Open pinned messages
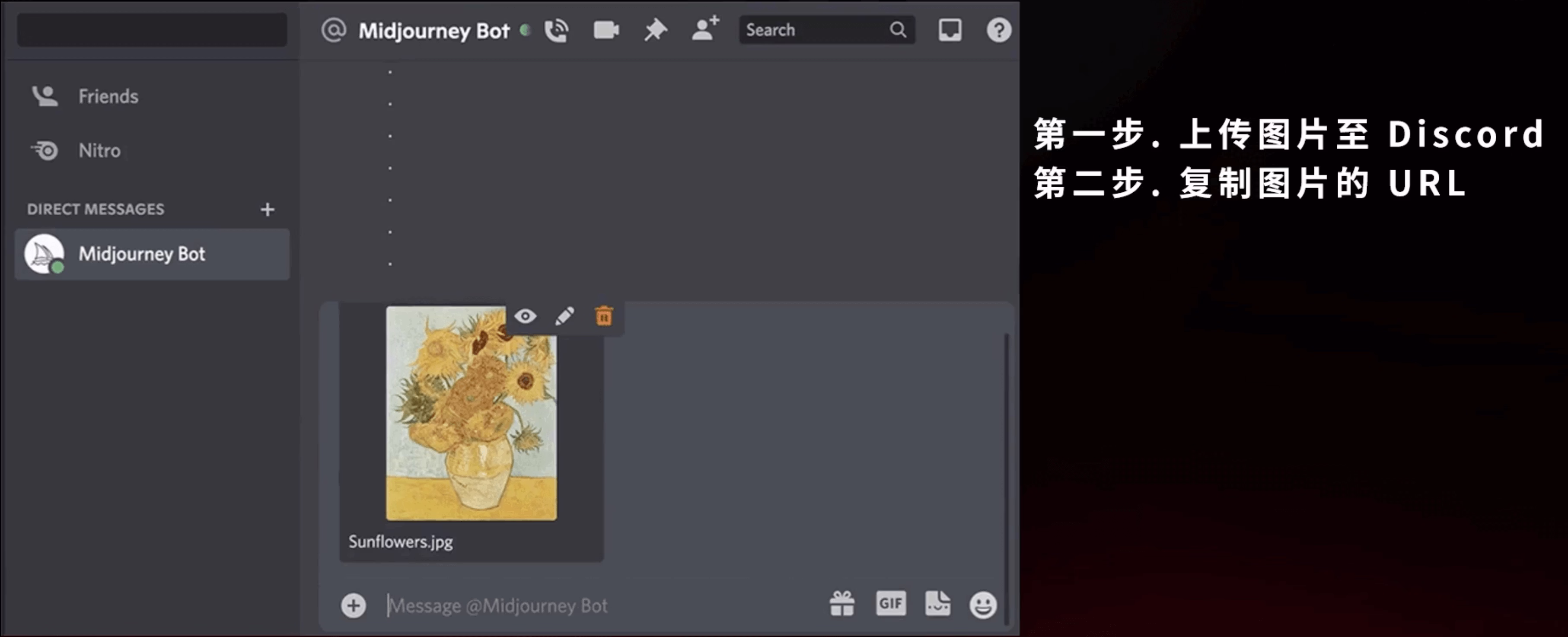 656,30
